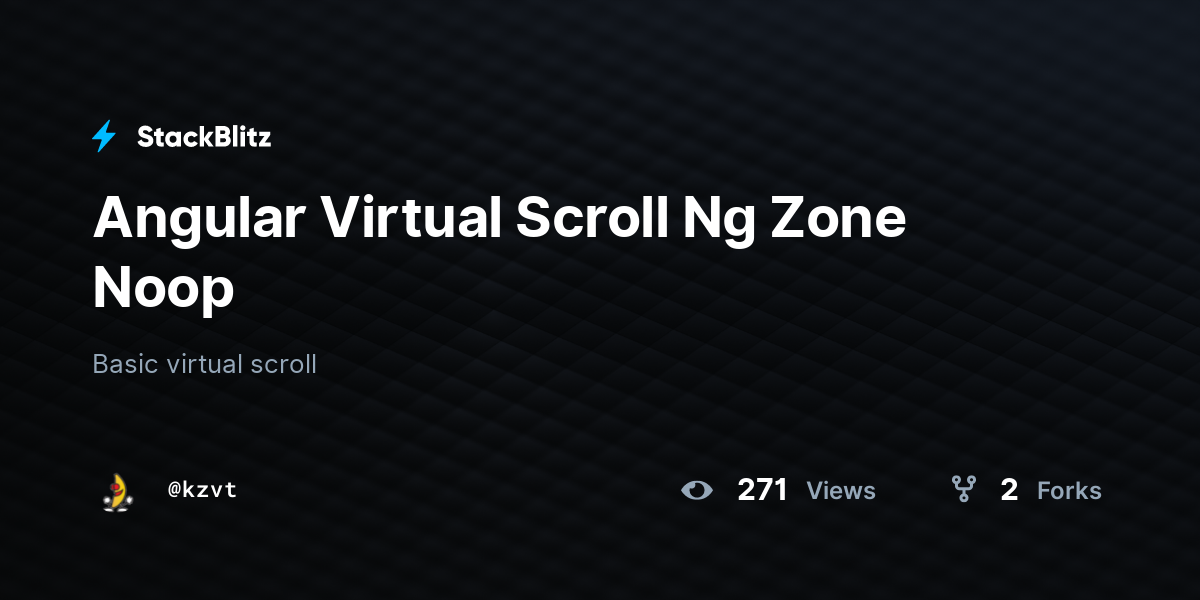Click the word virtual in the description
The height and width of the screenshot is (600, 1200).
205,364
